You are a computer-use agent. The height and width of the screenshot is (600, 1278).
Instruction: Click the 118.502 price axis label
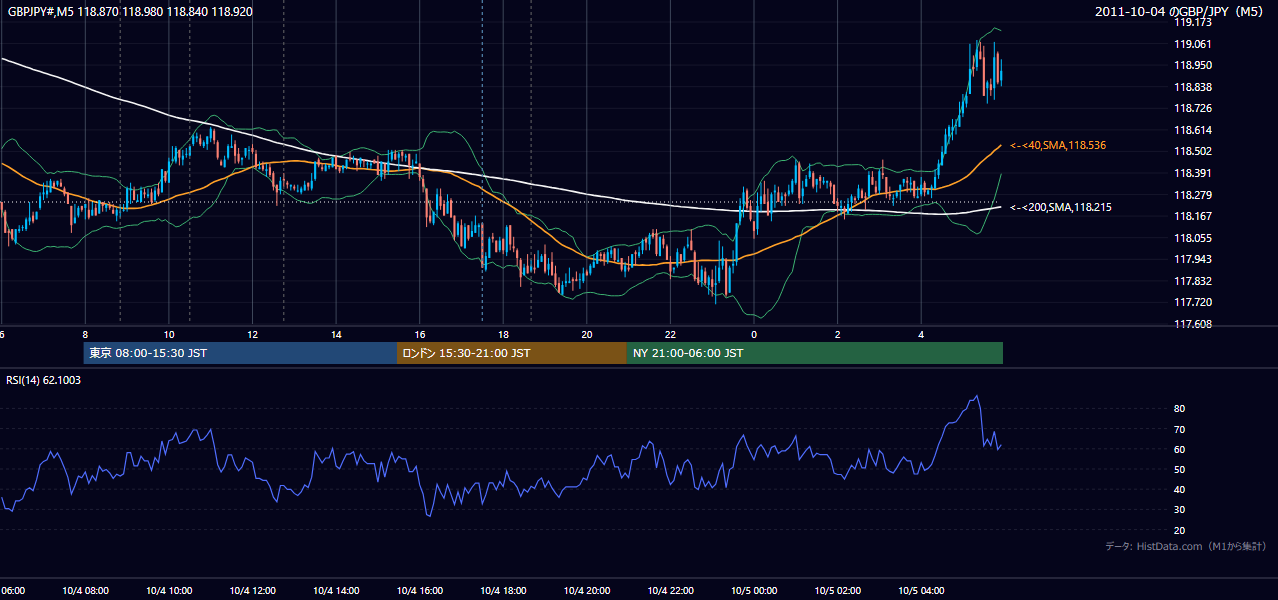tap(1193, 151)
